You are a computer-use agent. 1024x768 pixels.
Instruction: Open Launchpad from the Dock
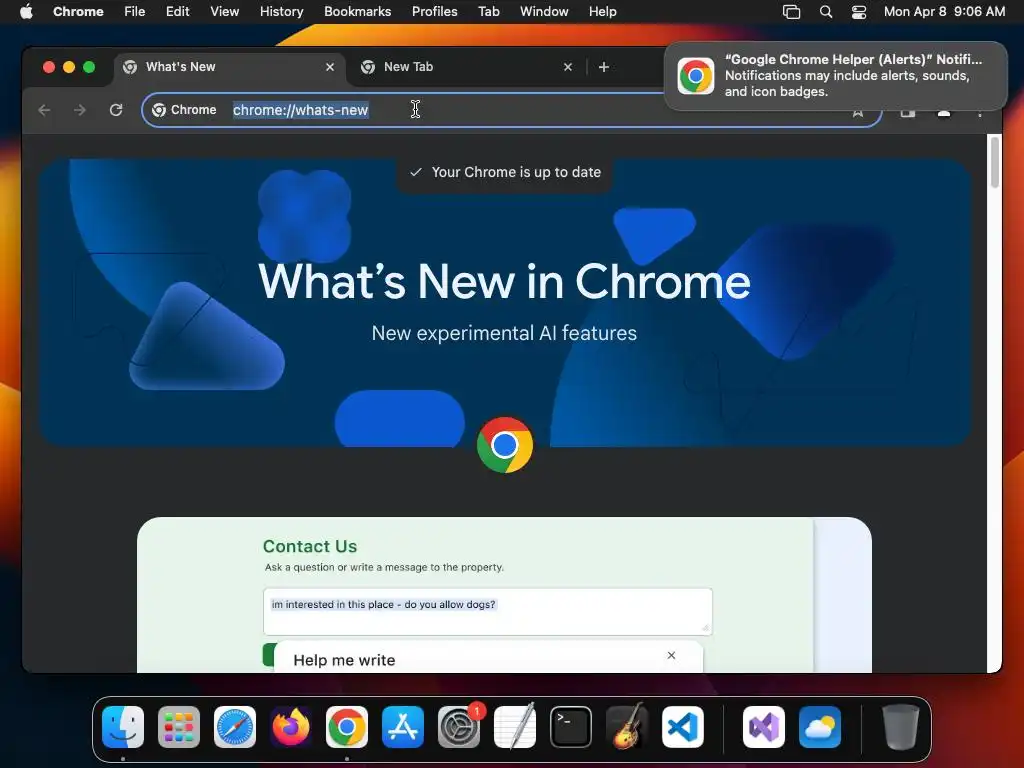click(179, 727)
